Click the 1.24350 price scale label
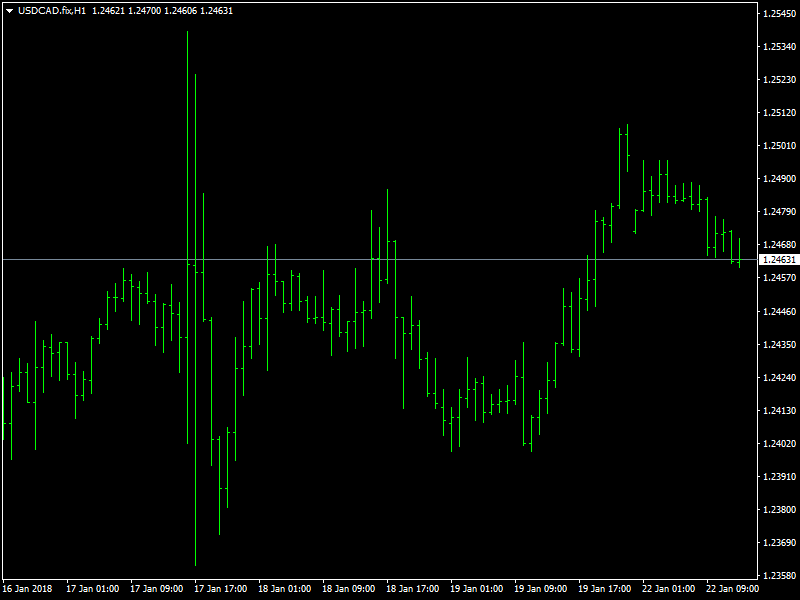This screenshot has height=600, width=800. point(779,344)
